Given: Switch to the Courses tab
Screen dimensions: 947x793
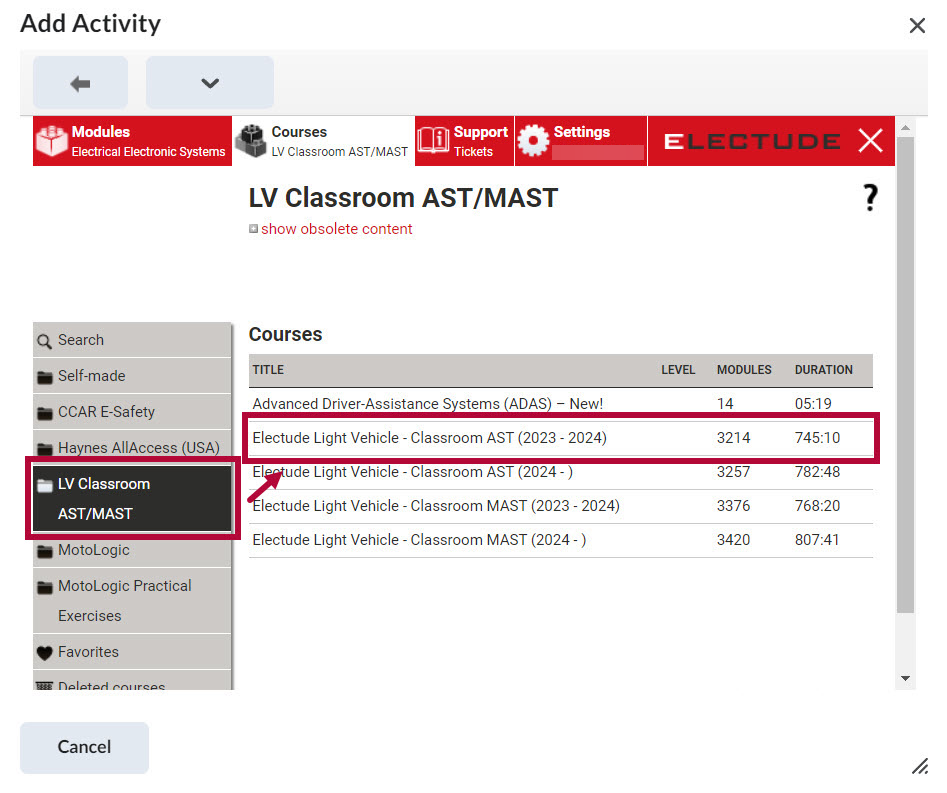Looking at the screenshot, I should tap(324, 141).
